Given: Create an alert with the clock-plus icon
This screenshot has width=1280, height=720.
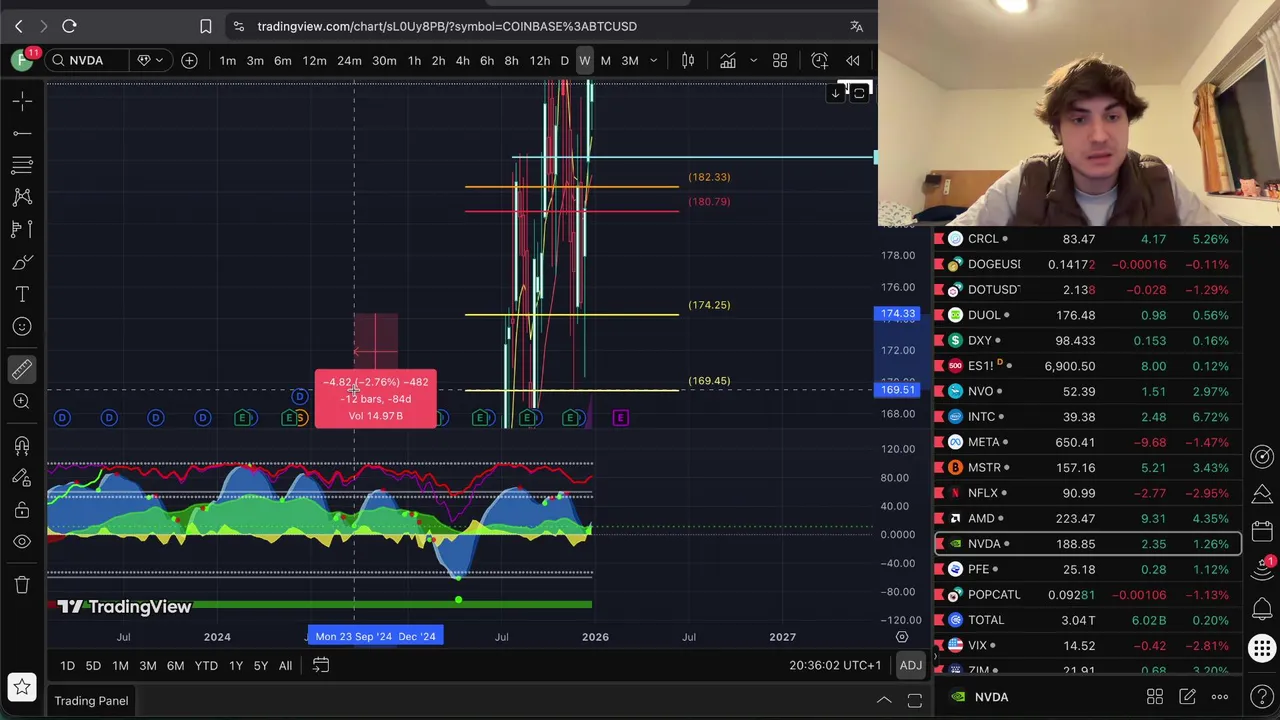Looking at the screenshot, I should click(x=820, y=61).
